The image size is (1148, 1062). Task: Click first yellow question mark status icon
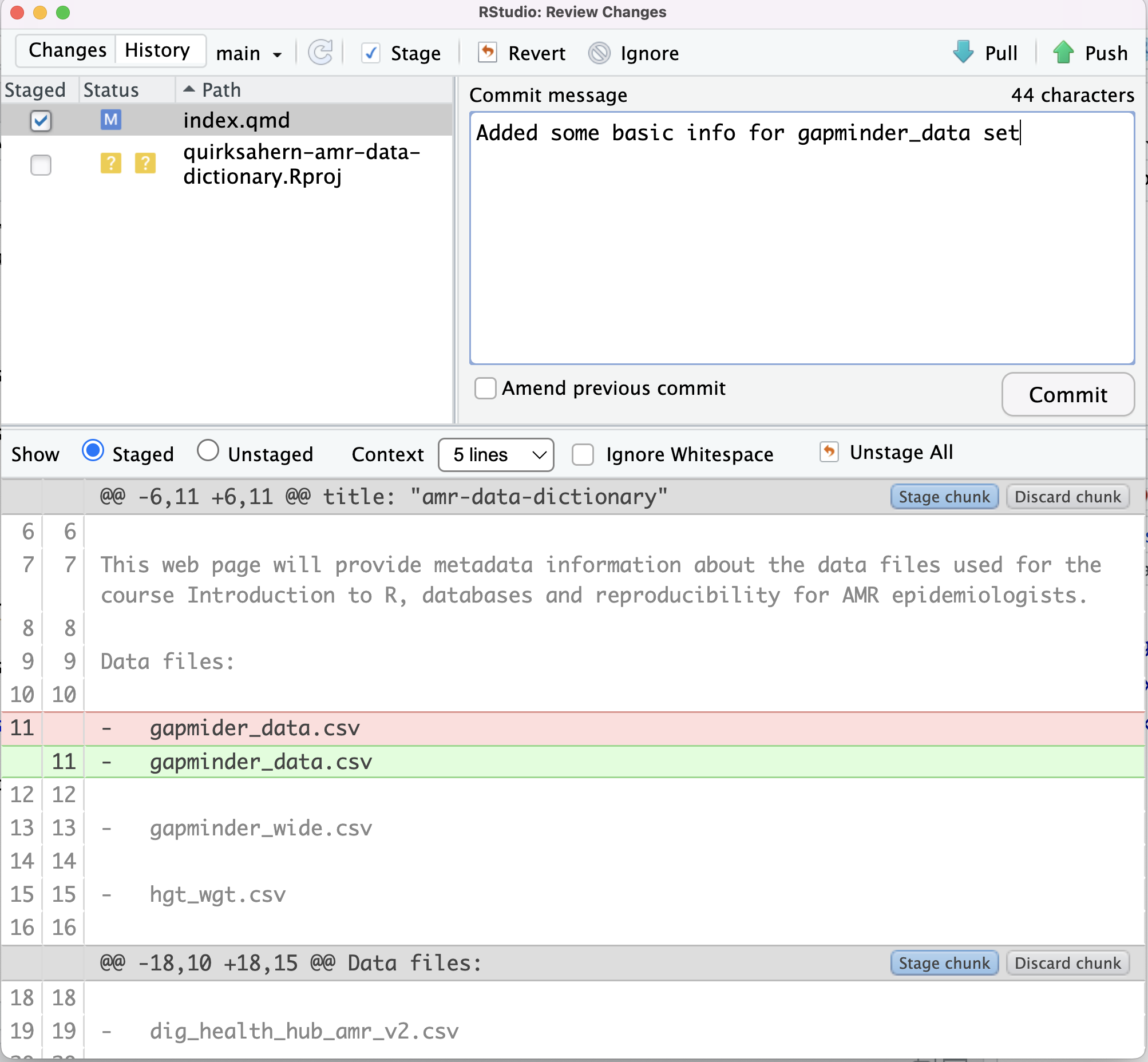[111, 163]
